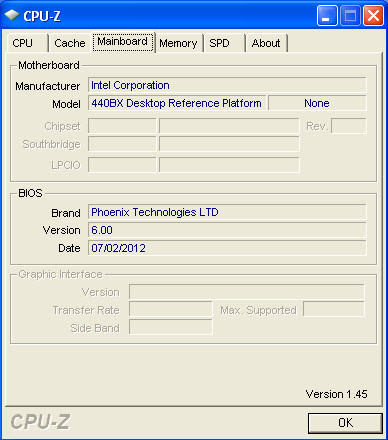The image size is (388, 440).
Task: Click the BIOS date 07/02/2012 field
Action: tap(227, 248)
